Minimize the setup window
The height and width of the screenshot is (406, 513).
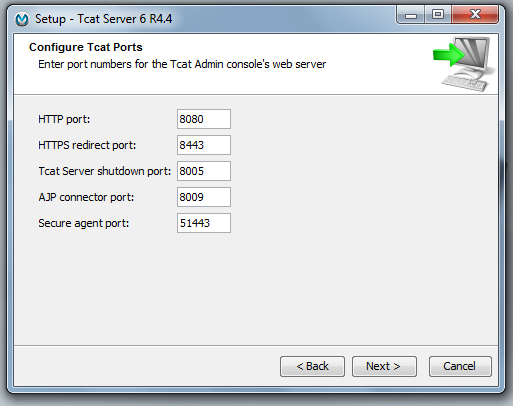[x=411, y=15]
